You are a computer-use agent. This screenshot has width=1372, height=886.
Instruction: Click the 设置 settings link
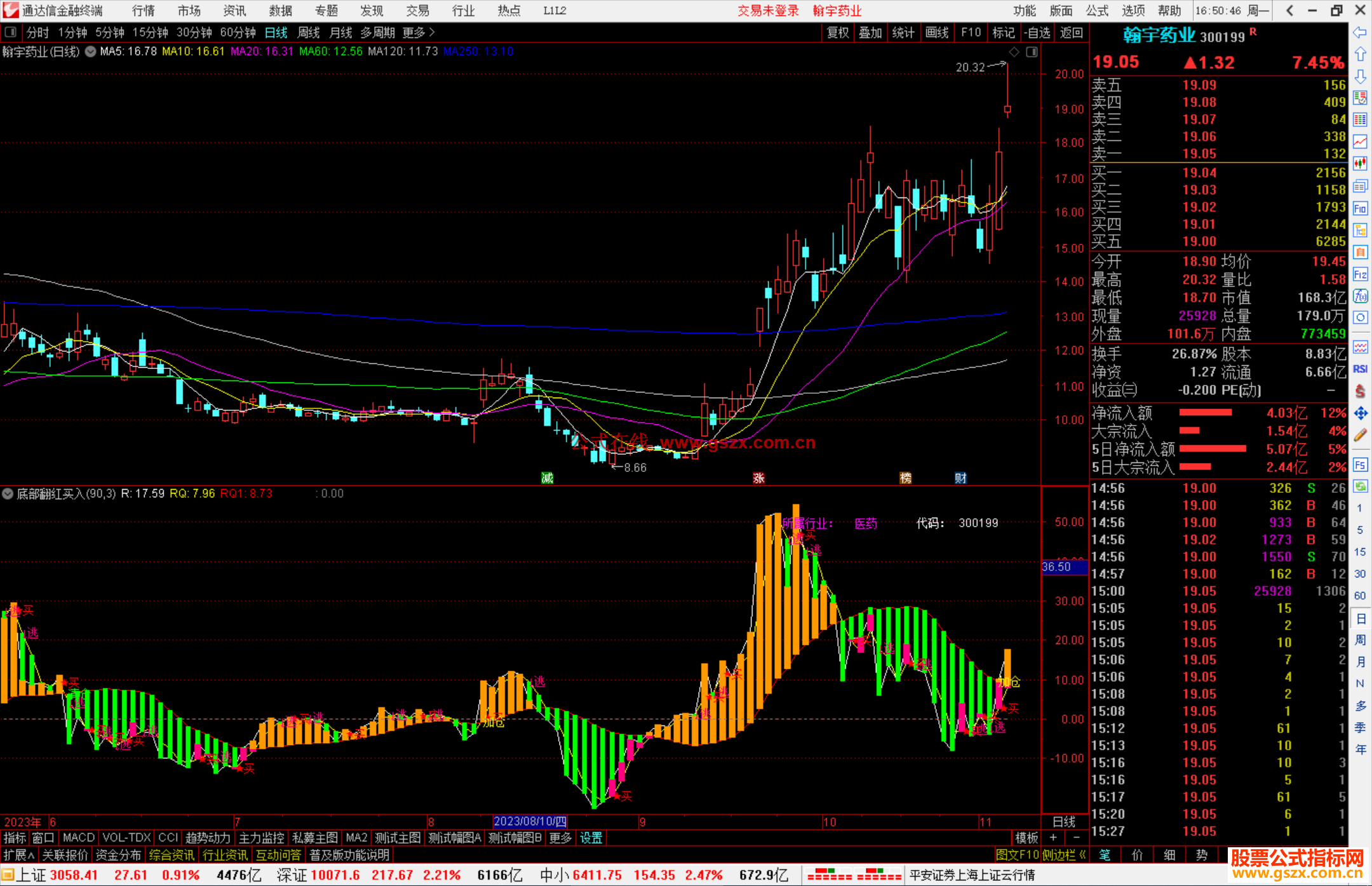tap(591, 838)
